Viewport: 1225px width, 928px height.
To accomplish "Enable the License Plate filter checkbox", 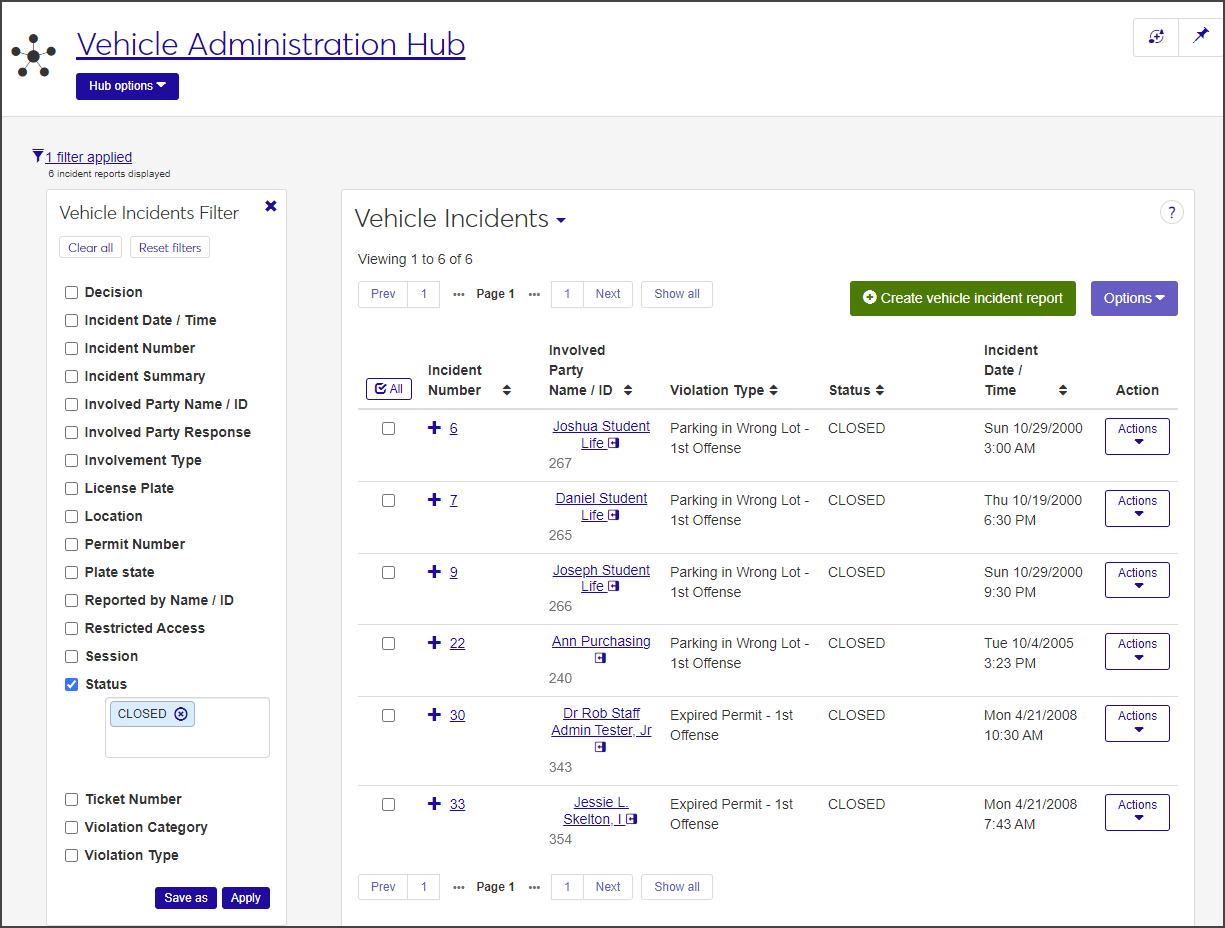I will [x=71, y=489].
